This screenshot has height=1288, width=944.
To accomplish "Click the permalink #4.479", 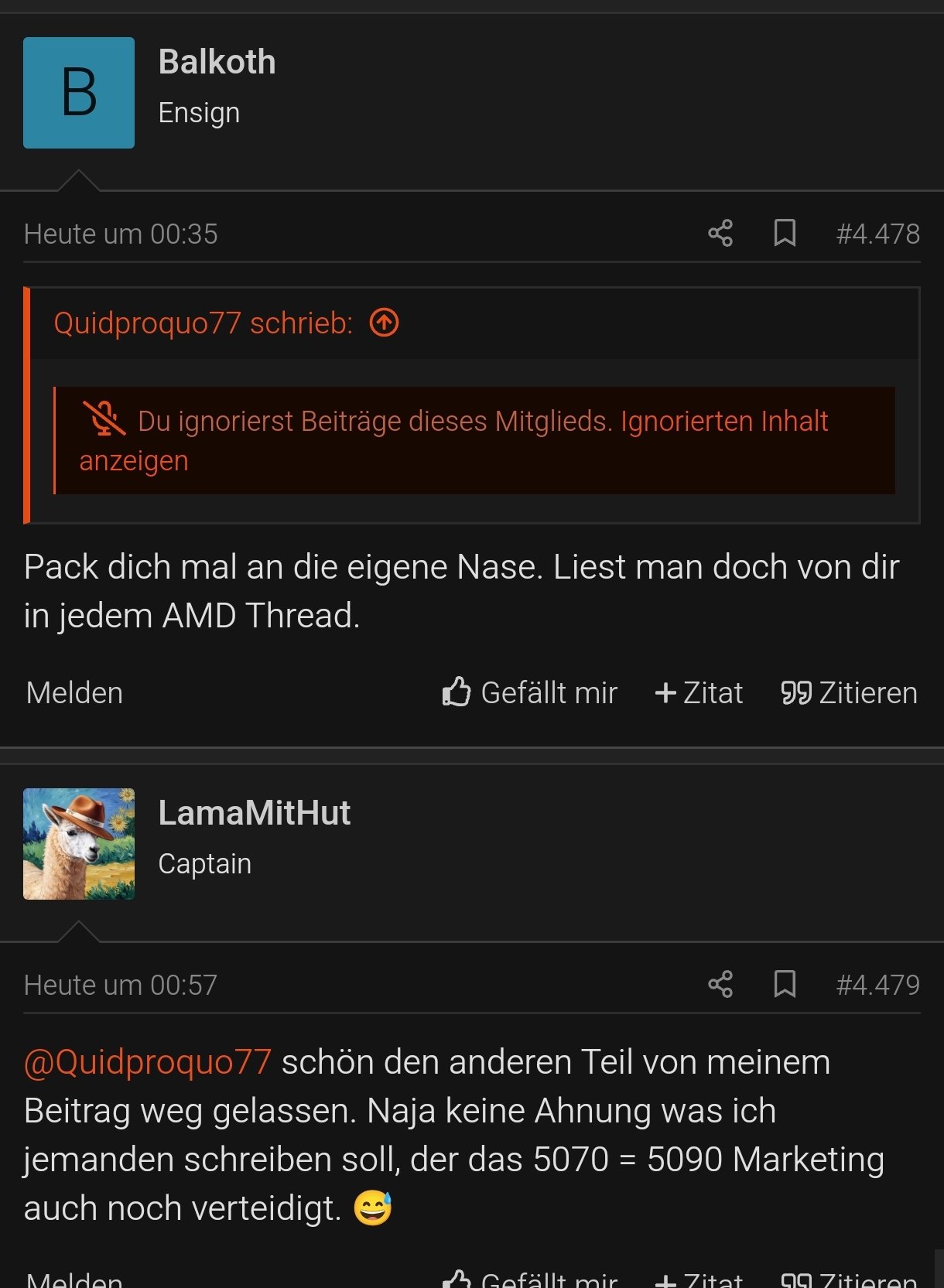I will click(877, 984).
